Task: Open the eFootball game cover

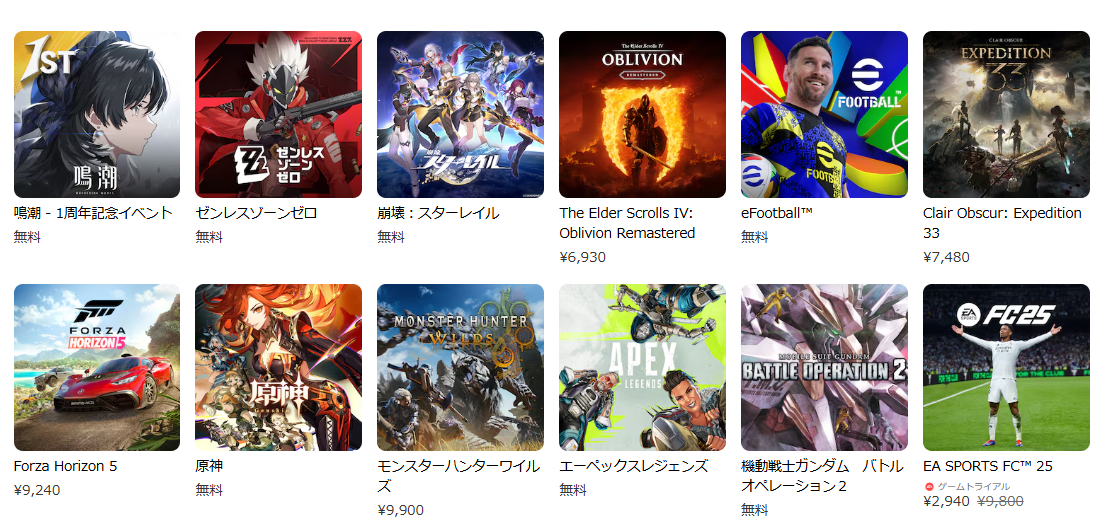Action: click(x=824, y=114)
